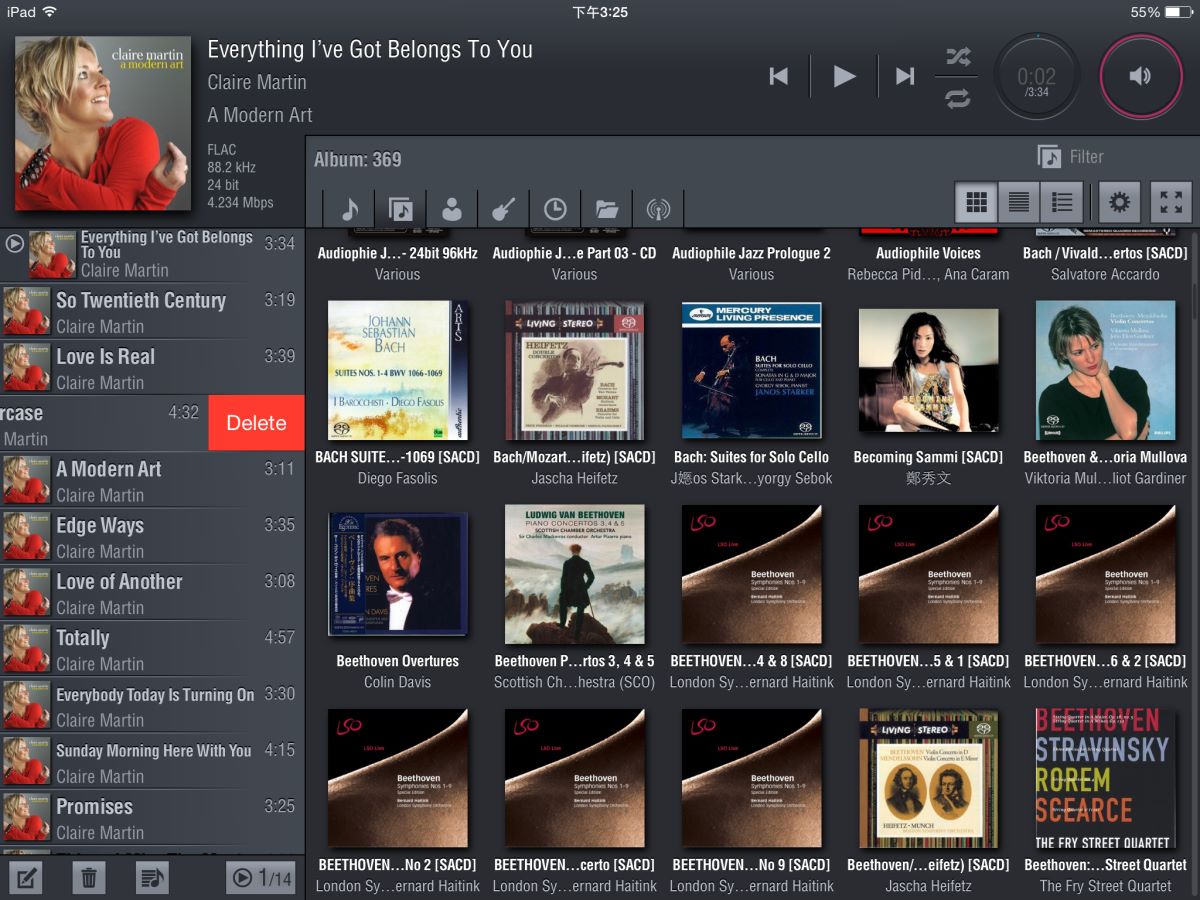Image resolution: width=1200 pixels, height=900 pixels.
Task: Select track "Sunday Morning Here With You"
Action: point(152,761)
